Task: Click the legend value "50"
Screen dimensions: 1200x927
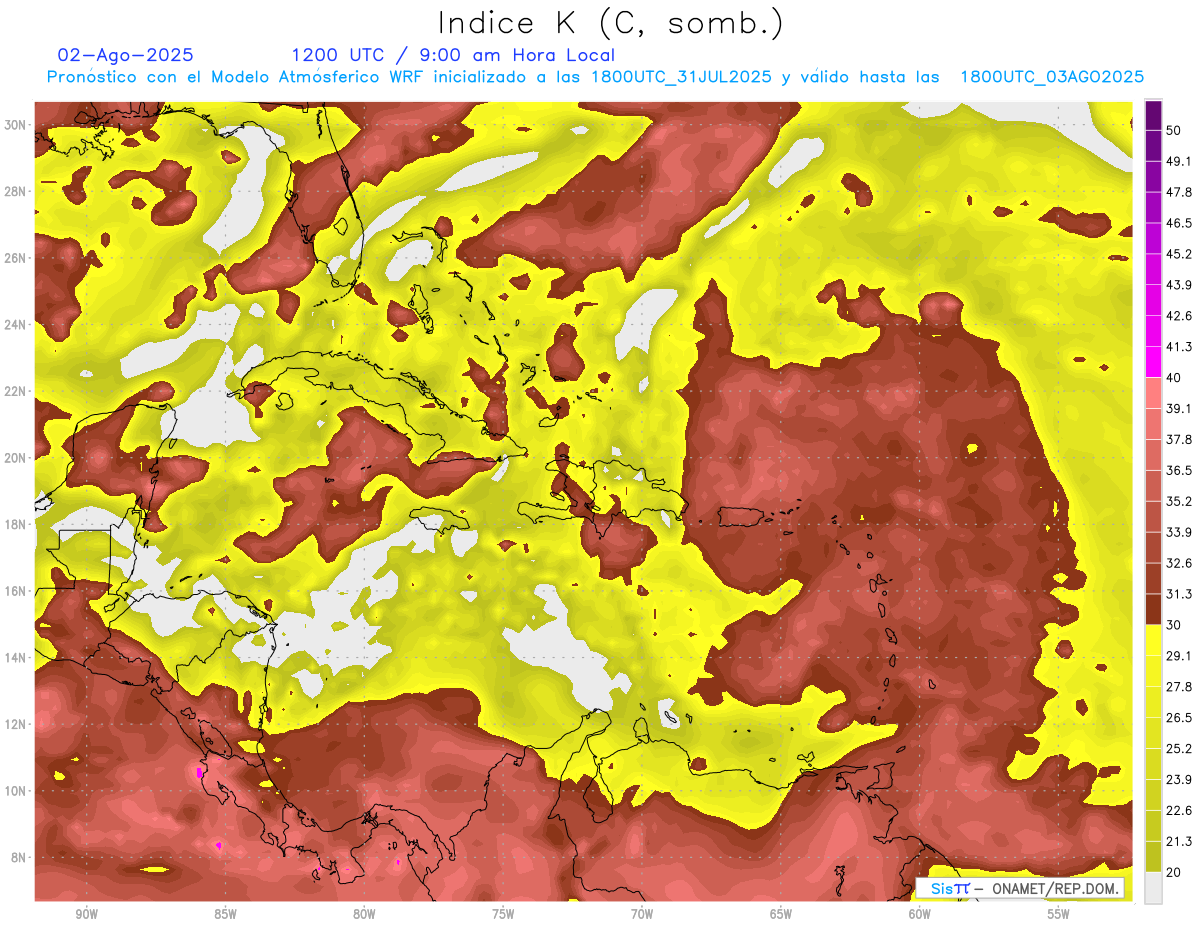Action: point(1175,131)
